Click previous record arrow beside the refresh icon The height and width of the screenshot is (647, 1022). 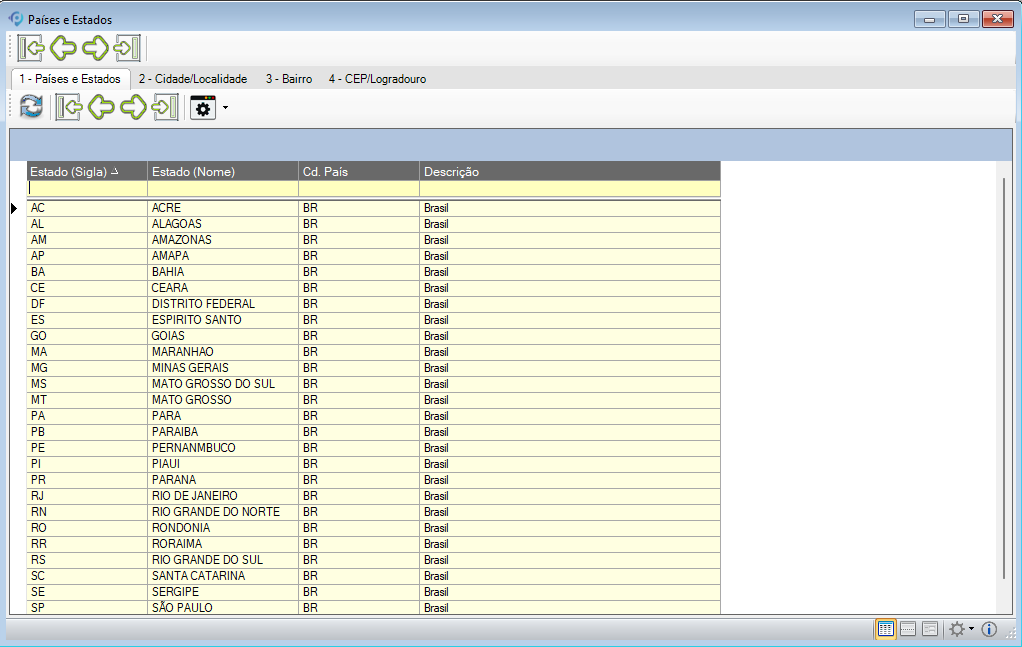(x=101, y=107)
